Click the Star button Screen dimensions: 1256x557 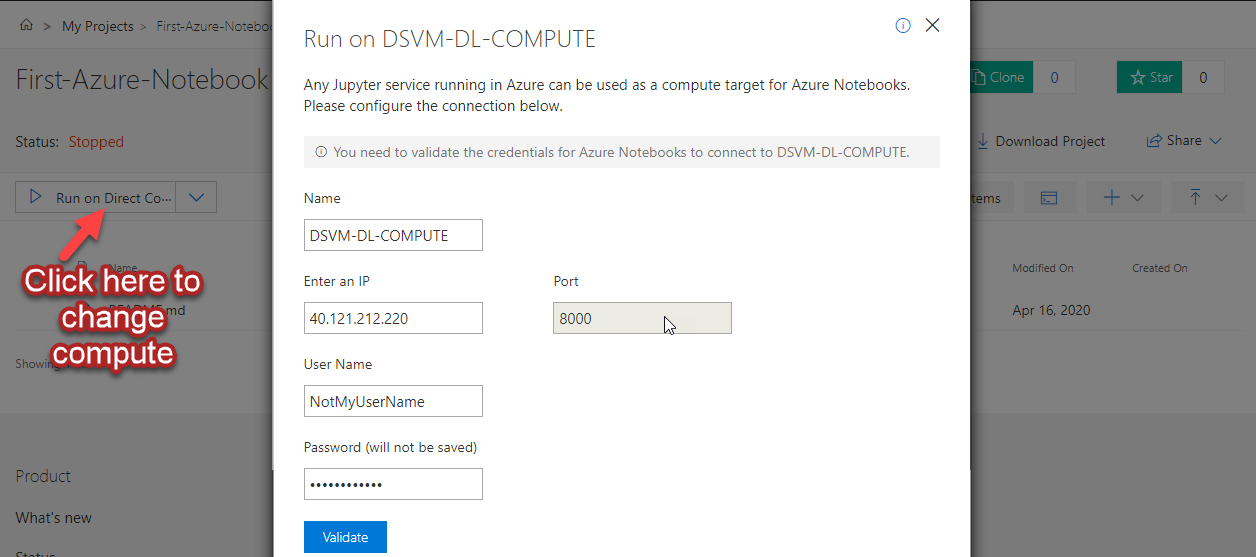[x=1150, y=77]
